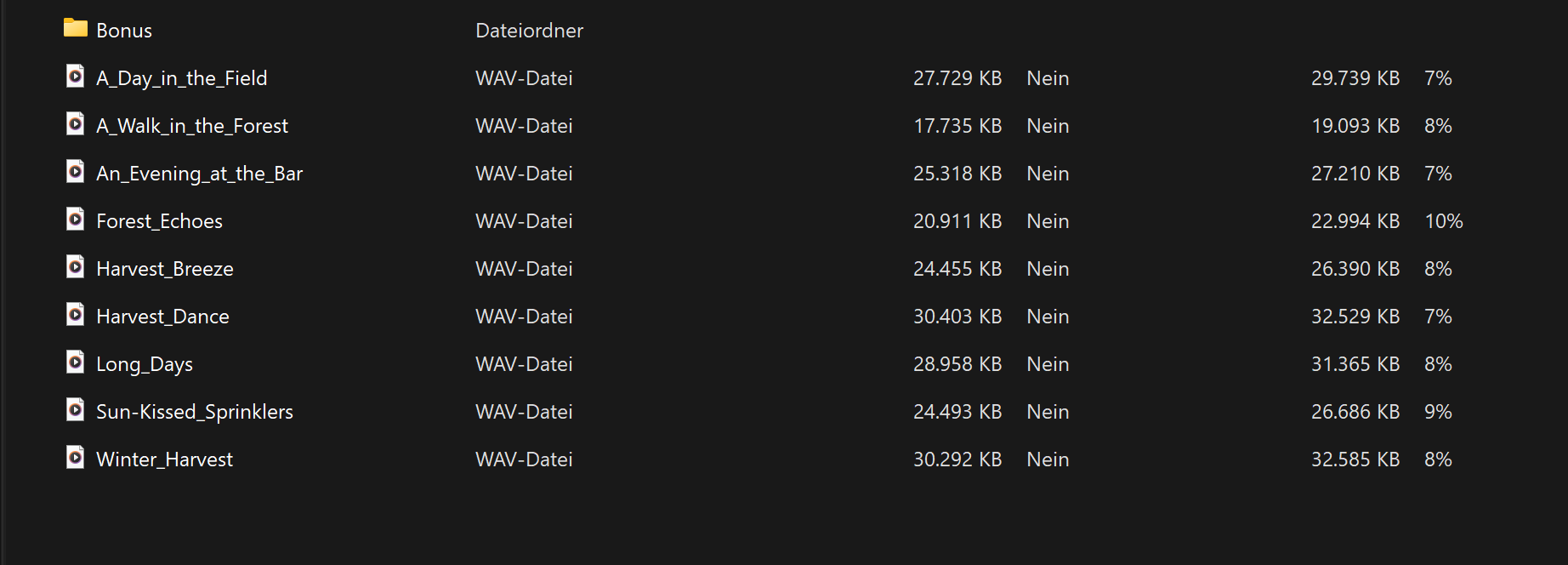Click the Sun-Kissed_Sprinklers file icon

(x=76, y=410)
